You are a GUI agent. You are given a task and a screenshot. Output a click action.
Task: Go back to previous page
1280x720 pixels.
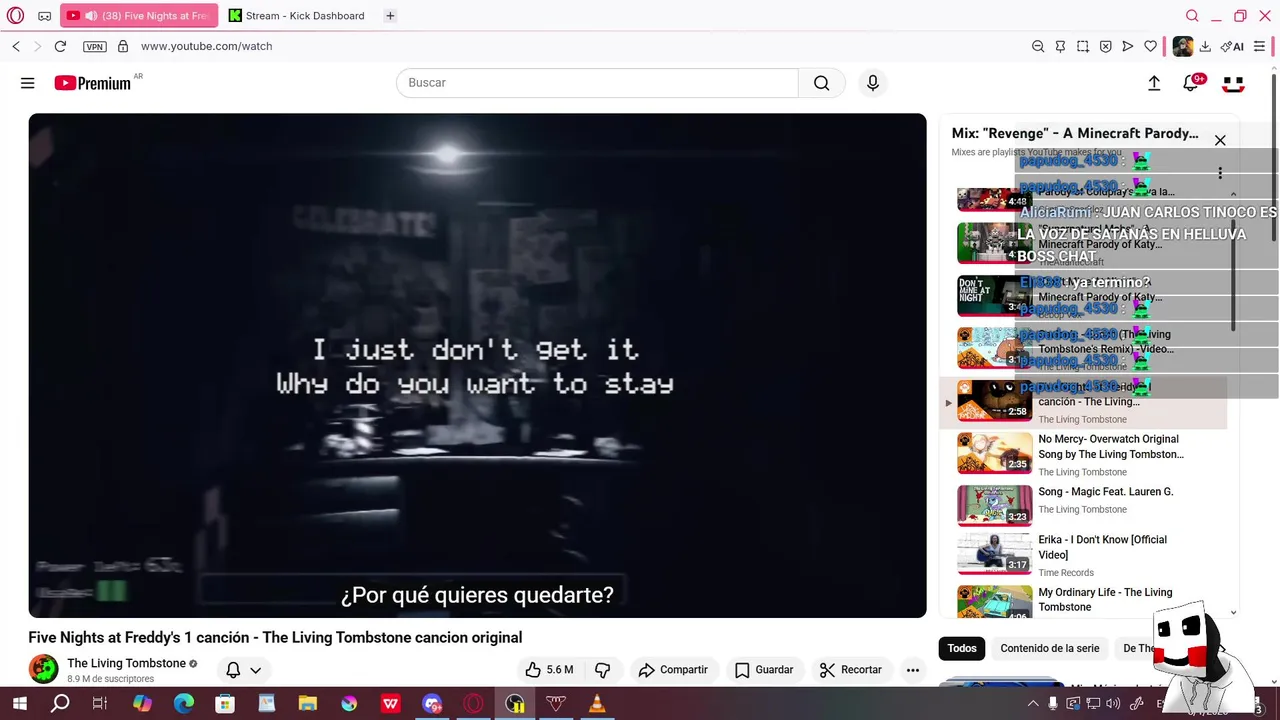pos(16,46)
